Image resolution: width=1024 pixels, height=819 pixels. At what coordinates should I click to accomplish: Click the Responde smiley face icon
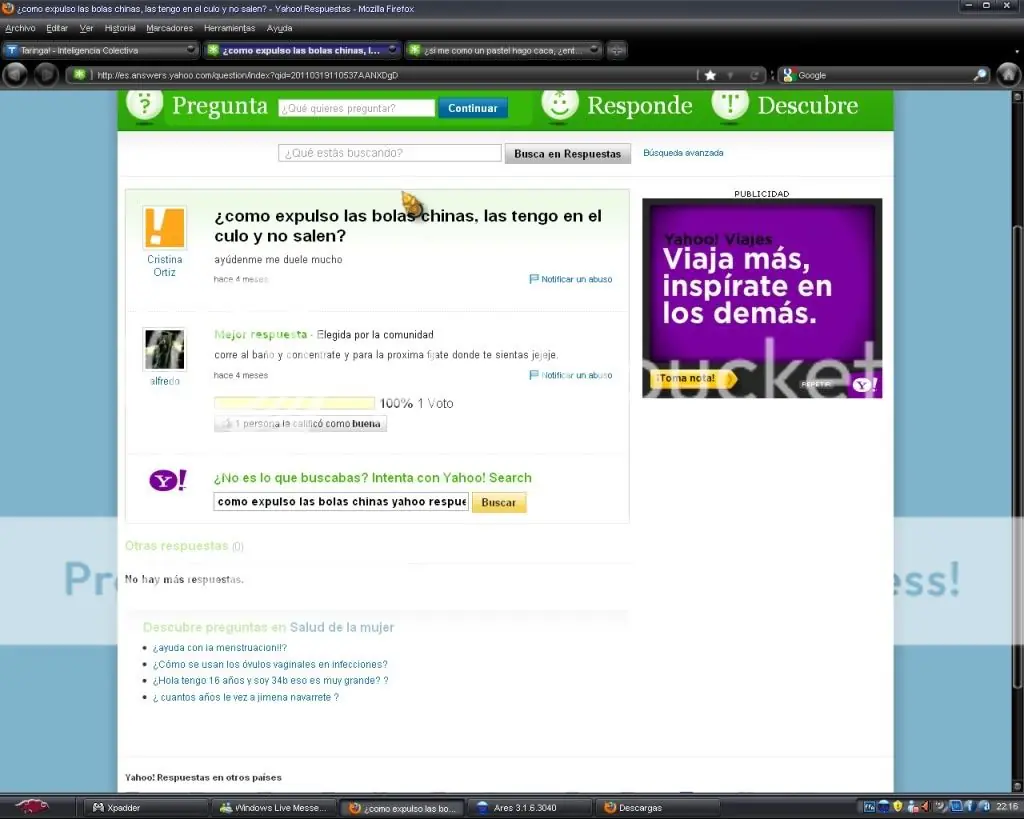pos(560,104)
